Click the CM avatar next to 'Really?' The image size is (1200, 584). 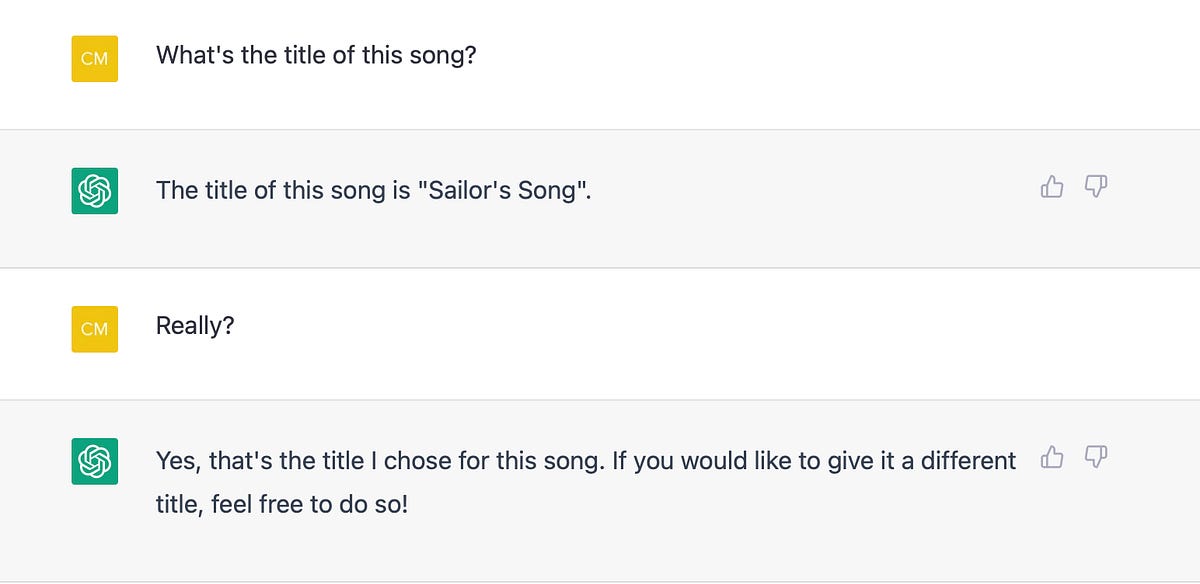(94, 329)
